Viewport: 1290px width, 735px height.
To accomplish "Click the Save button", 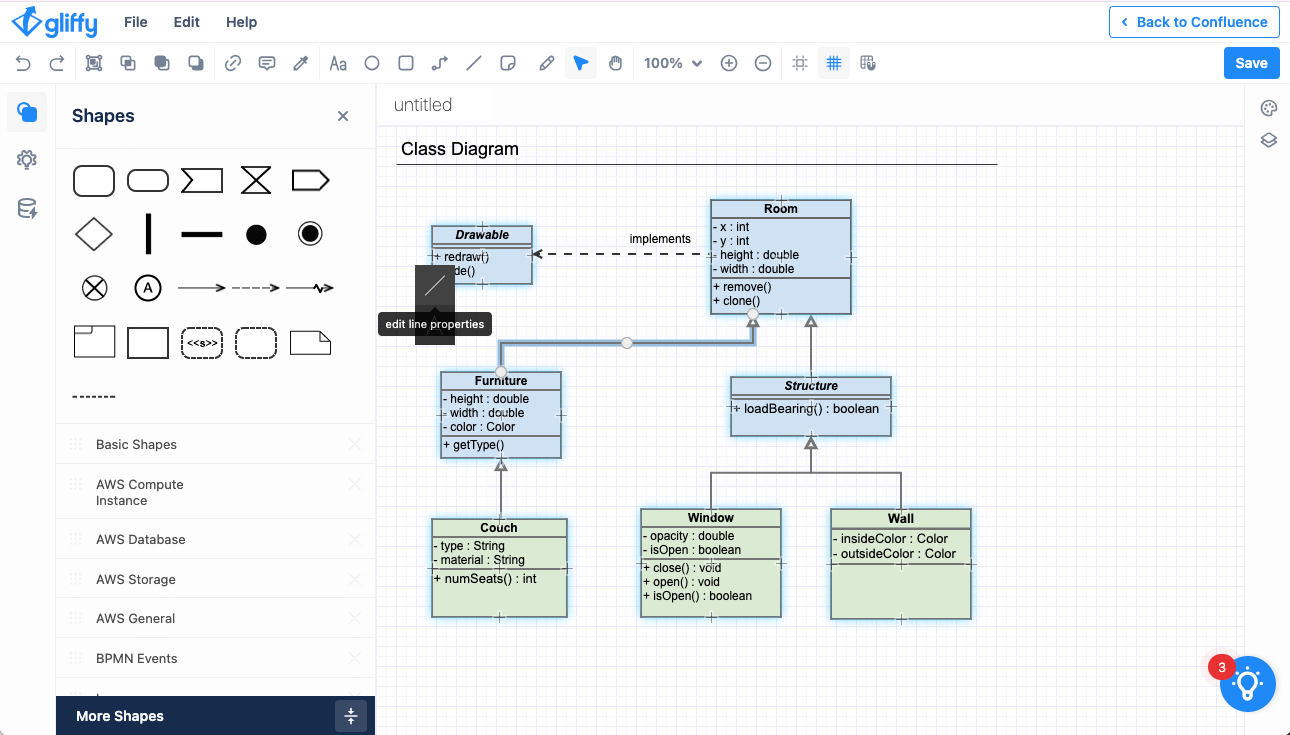I will pos(1251,63).
